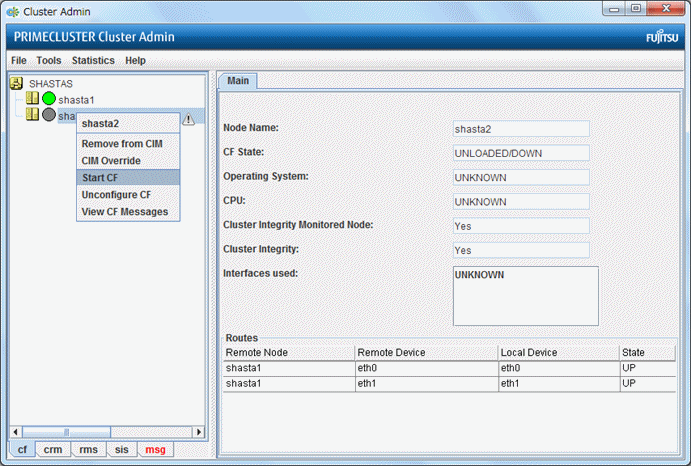Open View CF Messages option

[x=124, y=211]
